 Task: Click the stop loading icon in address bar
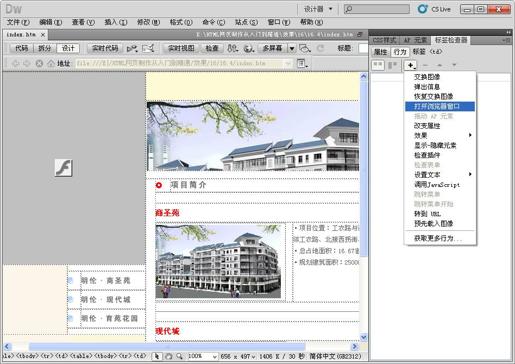click(39, 63)
